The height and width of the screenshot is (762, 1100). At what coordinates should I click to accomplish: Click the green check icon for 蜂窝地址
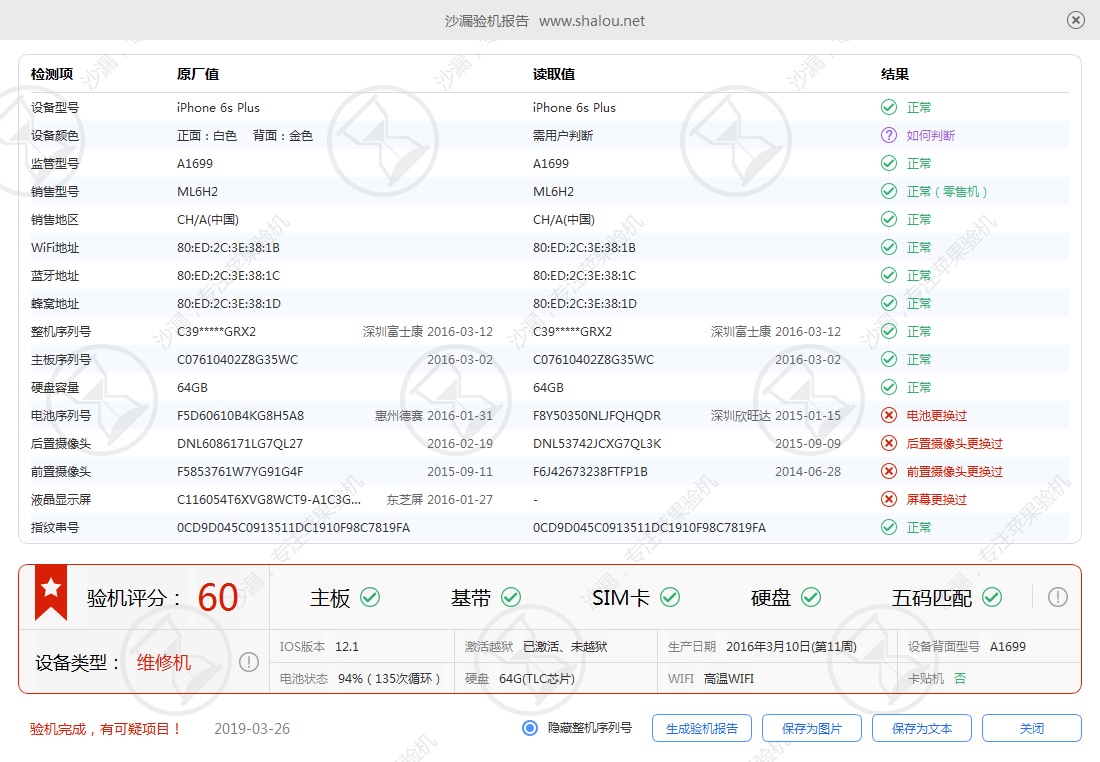[889, 303]
